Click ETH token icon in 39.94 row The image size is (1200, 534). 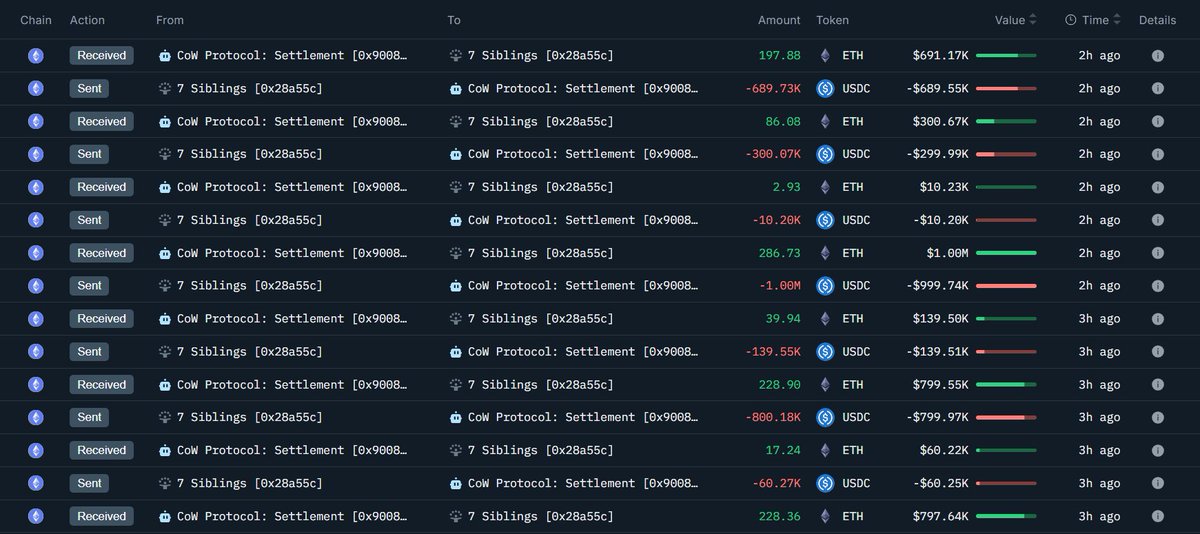point(825,319)
